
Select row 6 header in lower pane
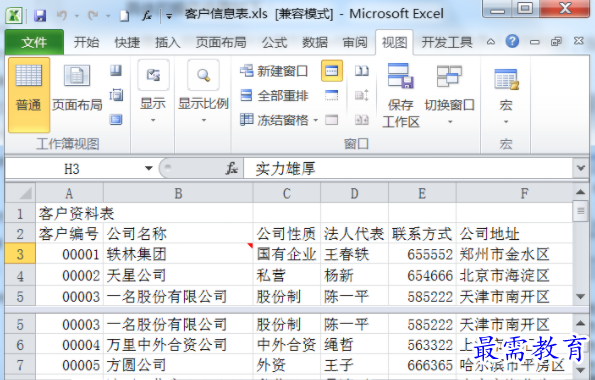(20, 345)
